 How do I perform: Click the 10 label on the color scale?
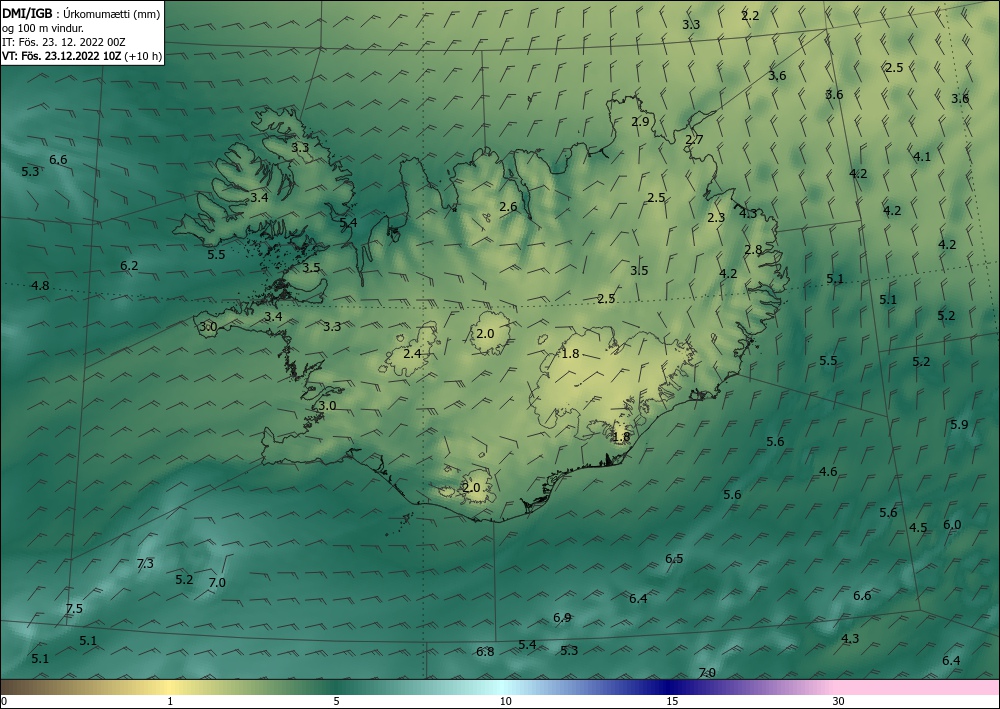[x=505, y=702]
